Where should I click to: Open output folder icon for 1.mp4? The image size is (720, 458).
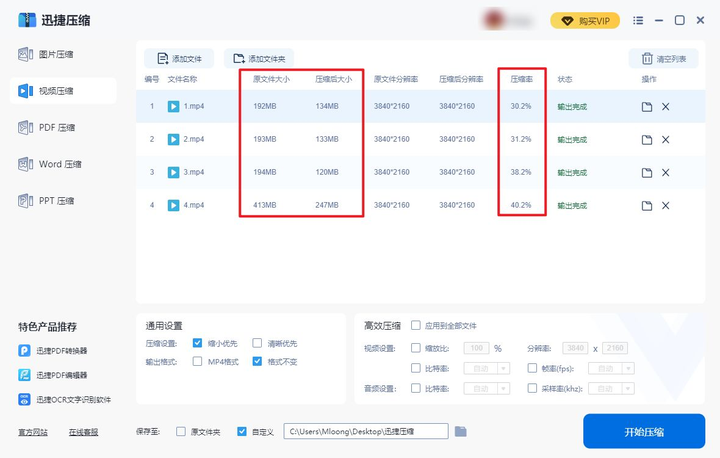pyautogui.click(x=647, y=107)
